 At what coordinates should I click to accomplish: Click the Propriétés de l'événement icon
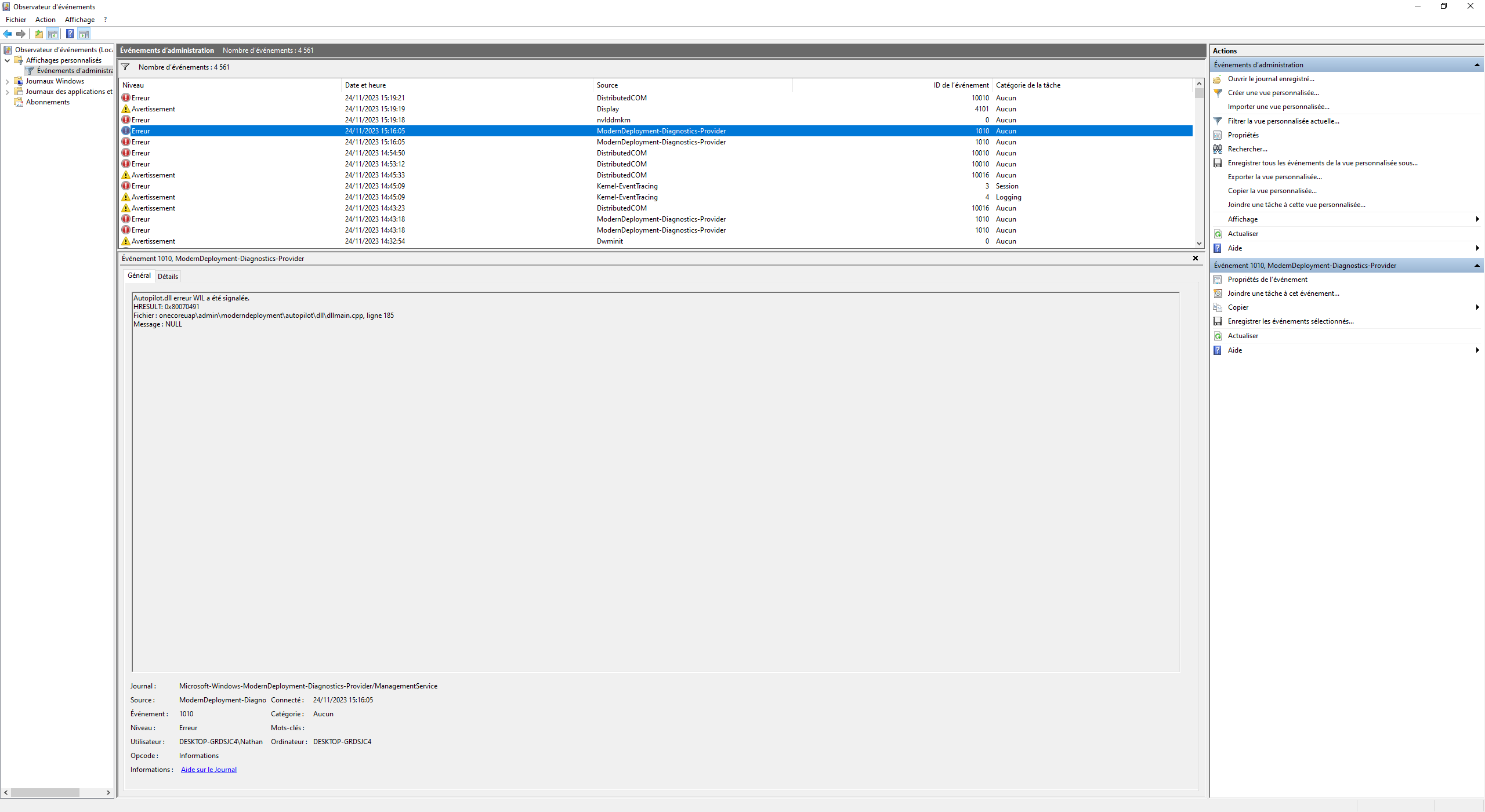[1218, 280]
